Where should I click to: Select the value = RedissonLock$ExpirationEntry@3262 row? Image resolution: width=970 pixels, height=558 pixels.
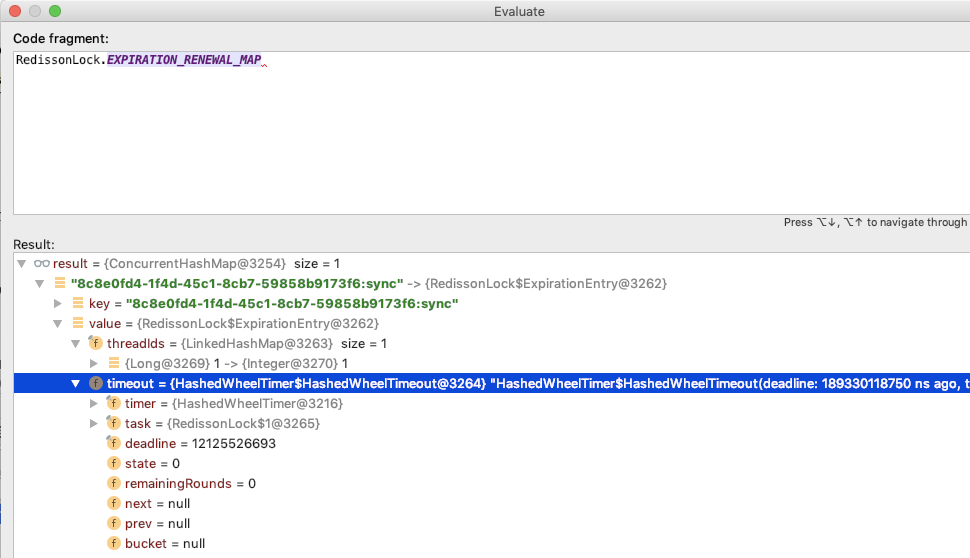point(492,324)
